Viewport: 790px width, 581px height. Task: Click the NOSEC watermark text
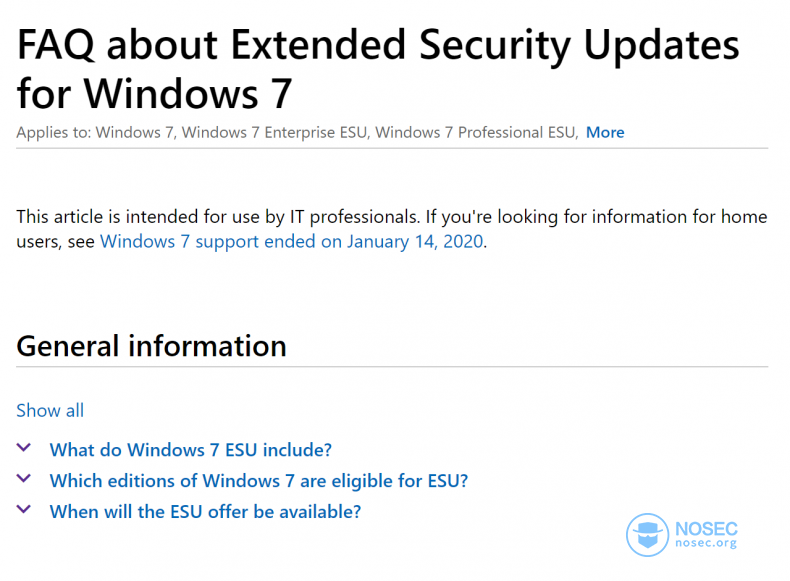click(706, 529)
